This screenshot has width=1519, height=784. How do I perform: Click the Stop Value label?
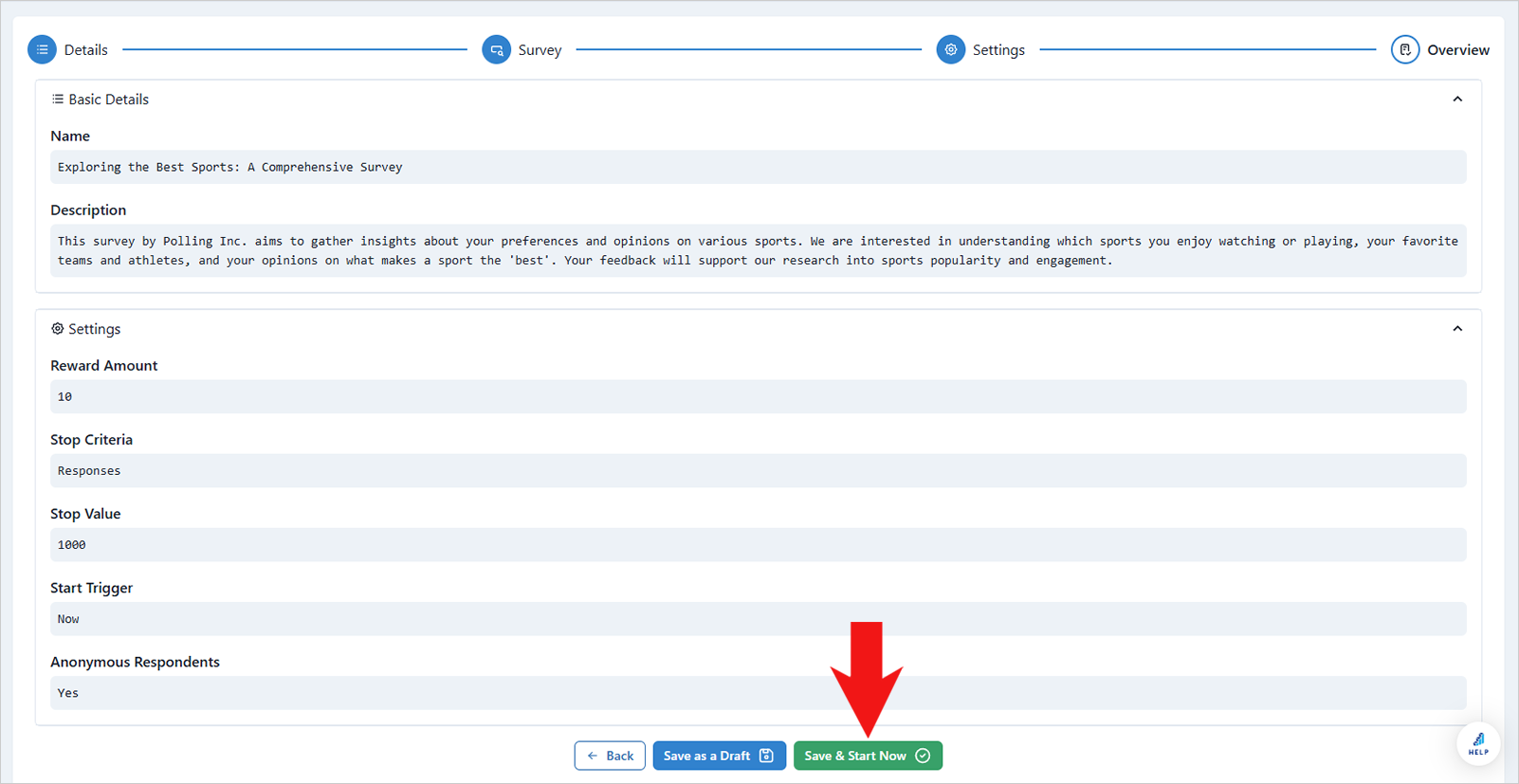coord(85,514)
